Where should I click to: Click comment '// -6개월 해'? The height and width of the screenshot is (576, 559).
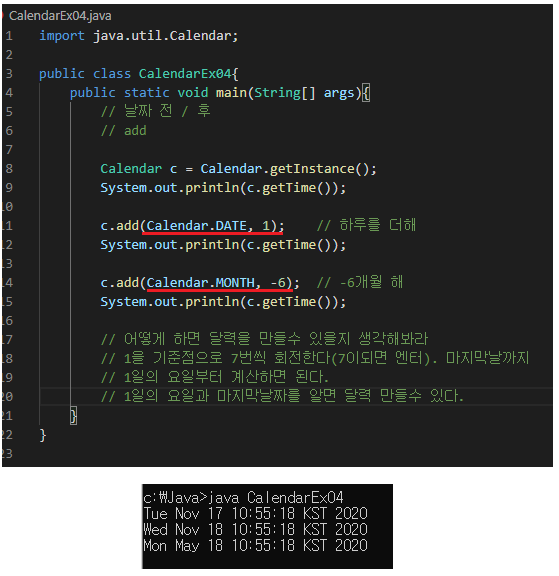tap(360, 282)
